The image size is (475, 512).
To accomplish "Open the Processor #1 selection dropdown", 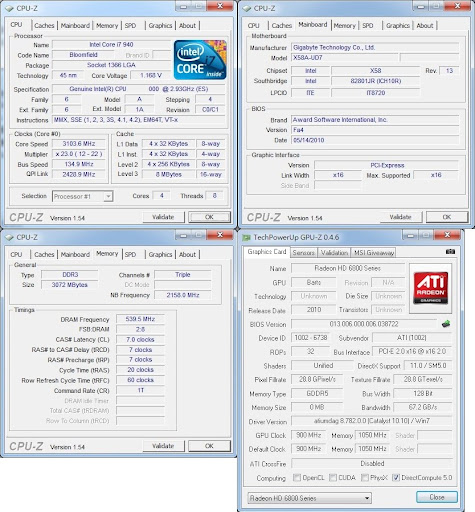I will click(83, 196).
